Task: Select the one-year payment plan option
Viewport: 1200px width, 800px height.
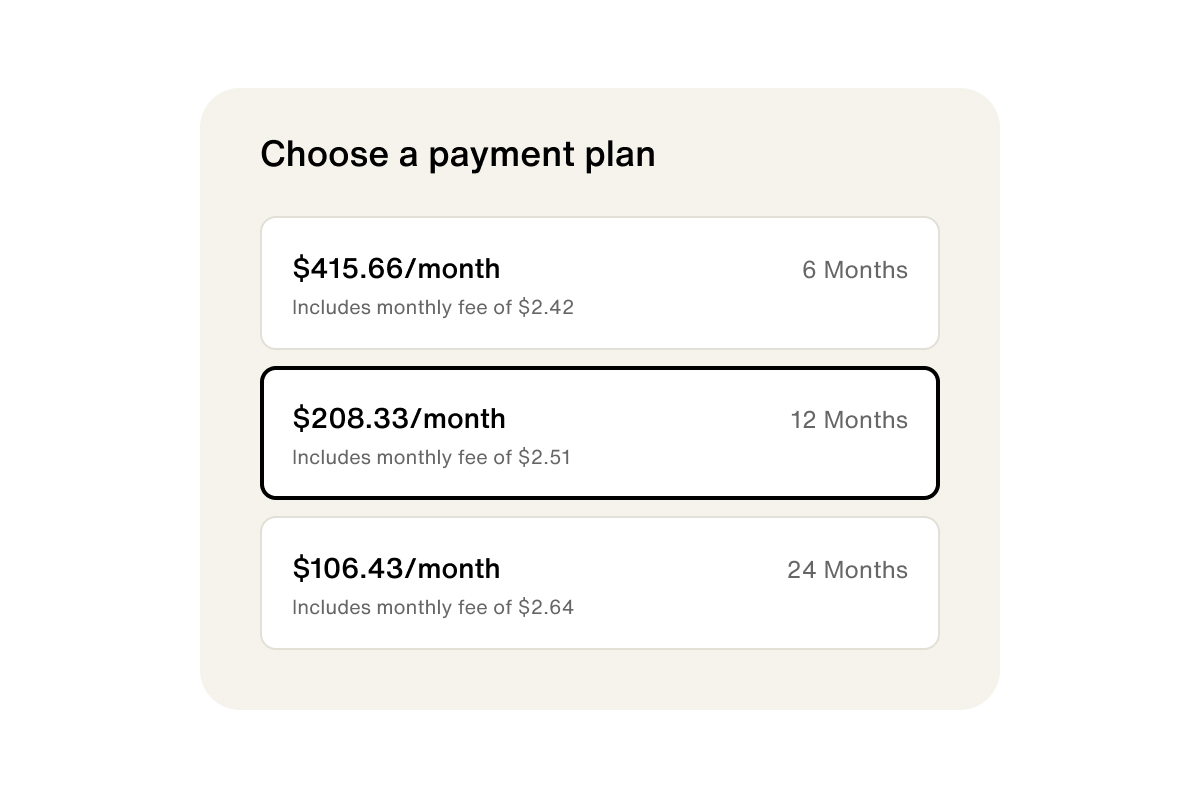Action: point(600,433)
